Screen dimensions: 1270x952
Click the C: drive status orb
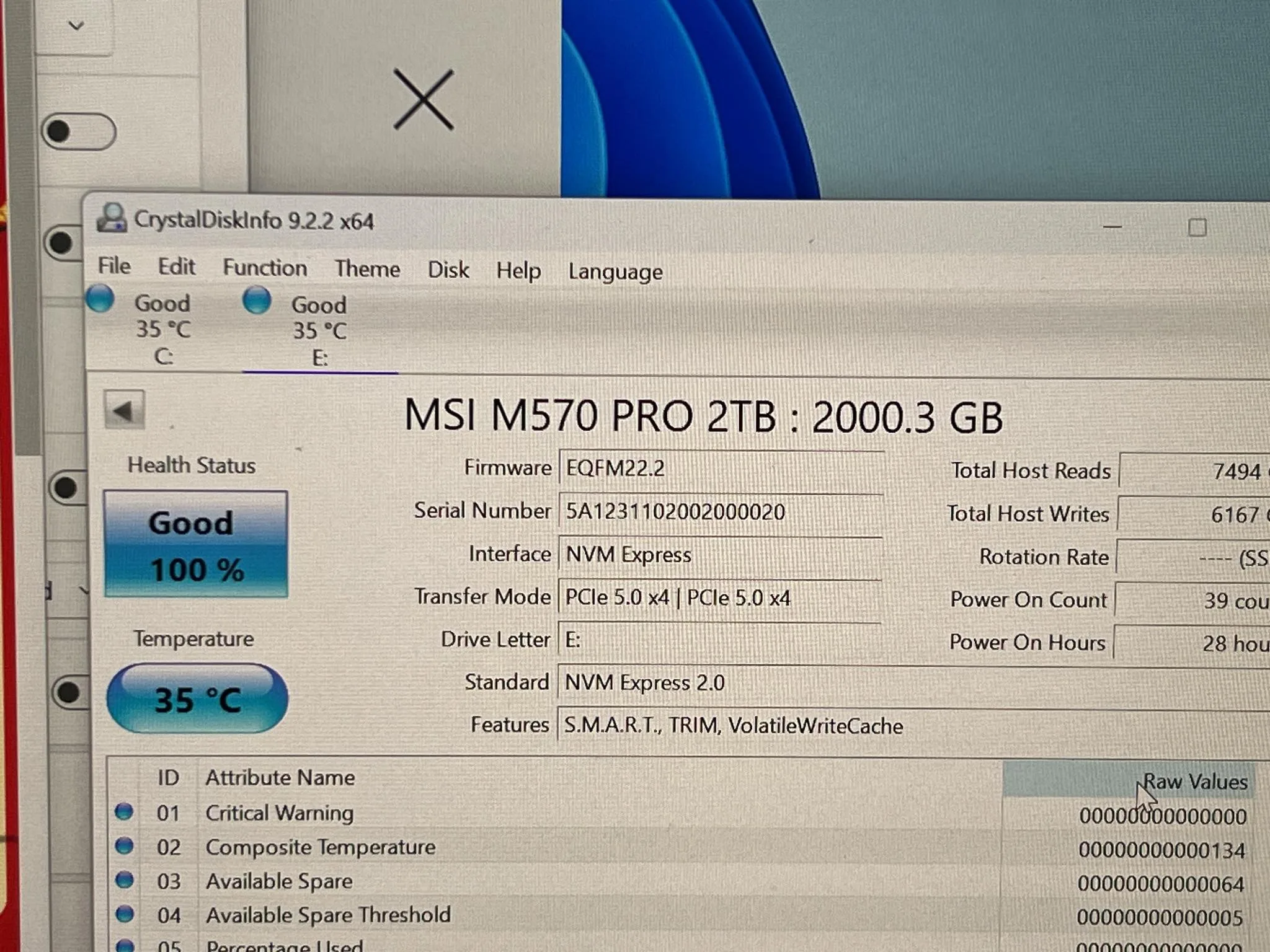(x=100, y=299)
